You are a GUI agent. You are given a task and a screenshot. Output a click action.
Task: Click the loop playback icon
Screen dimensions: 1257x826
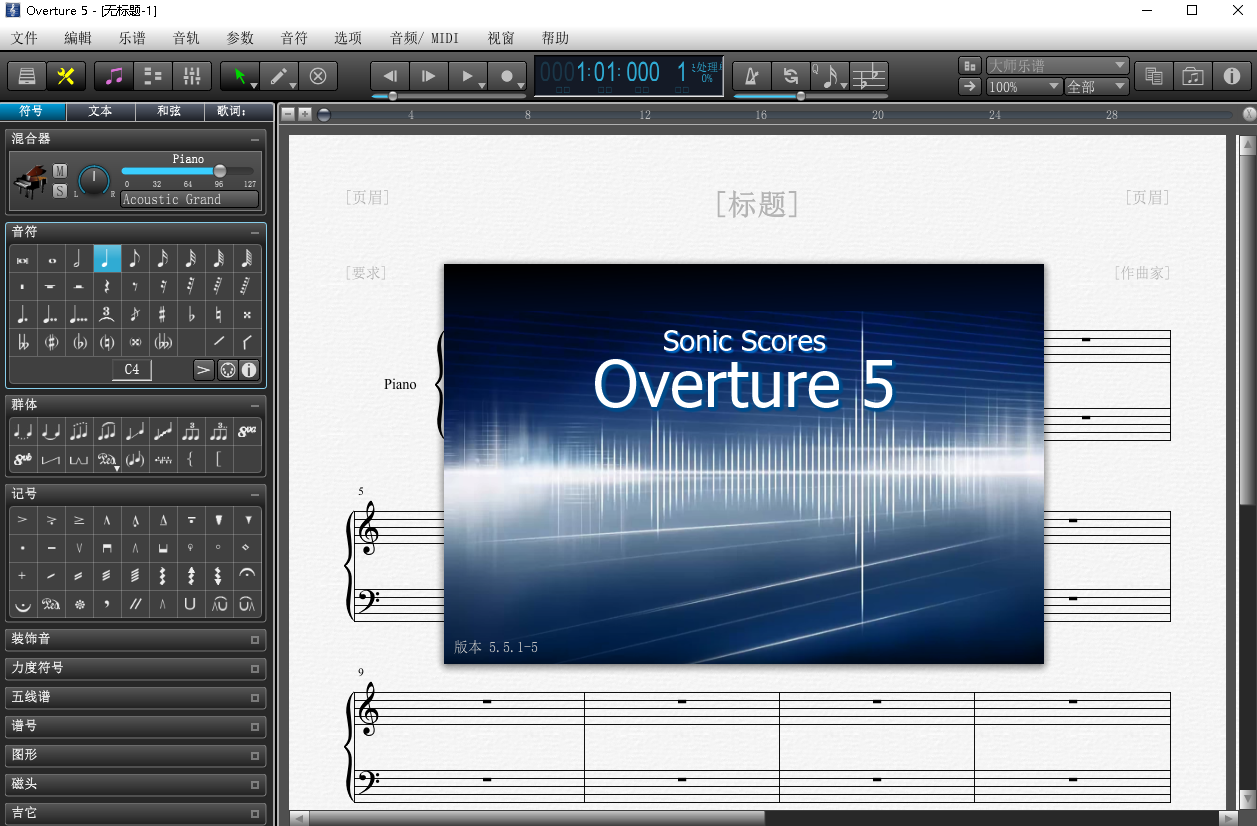tap(790, 76)
